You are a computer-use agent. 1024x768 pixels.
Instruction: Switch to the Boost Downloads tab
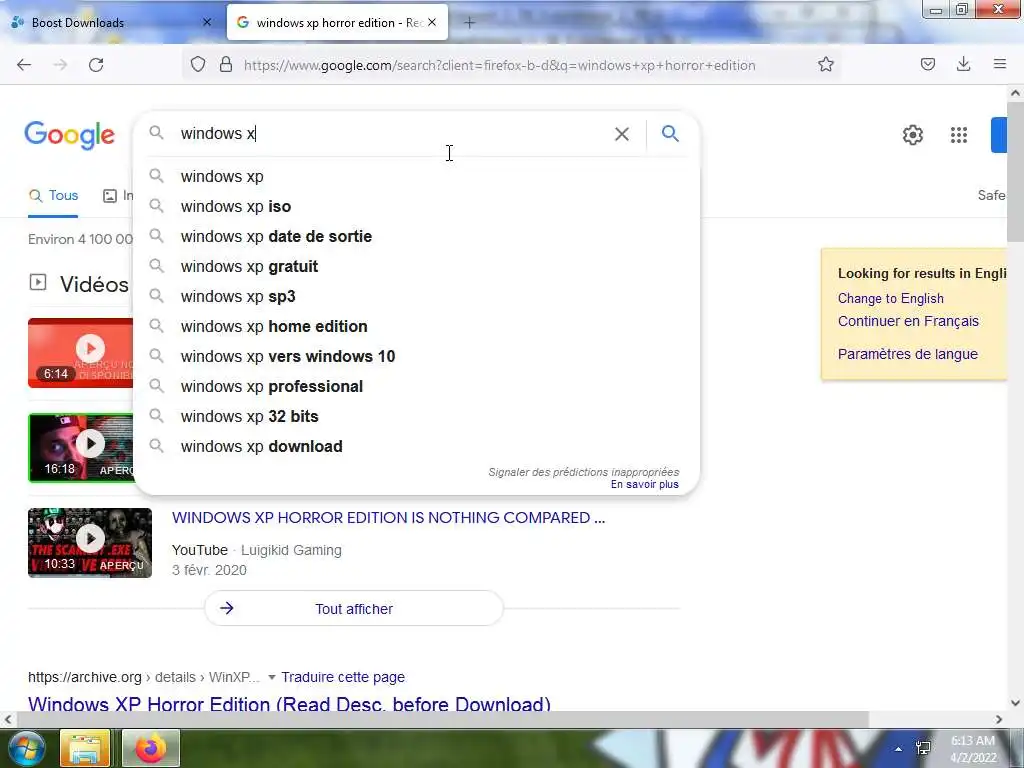coord(111,23)
